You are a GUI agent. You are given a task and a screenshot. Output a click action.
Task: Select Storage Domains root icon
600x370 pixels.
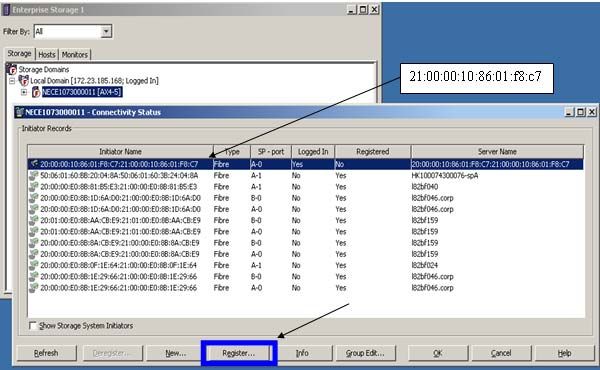pyautogui.click(x=12, y=70)
